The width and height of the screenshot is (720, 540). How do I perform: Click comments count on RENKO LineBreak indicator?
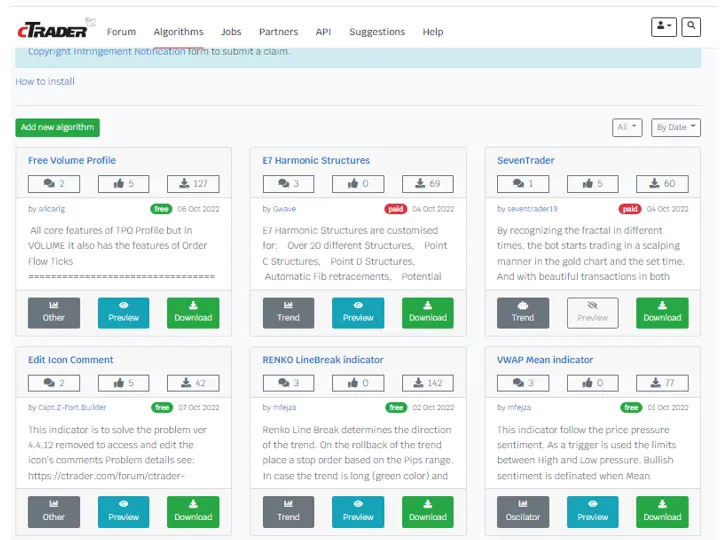(x=288, y=383)
